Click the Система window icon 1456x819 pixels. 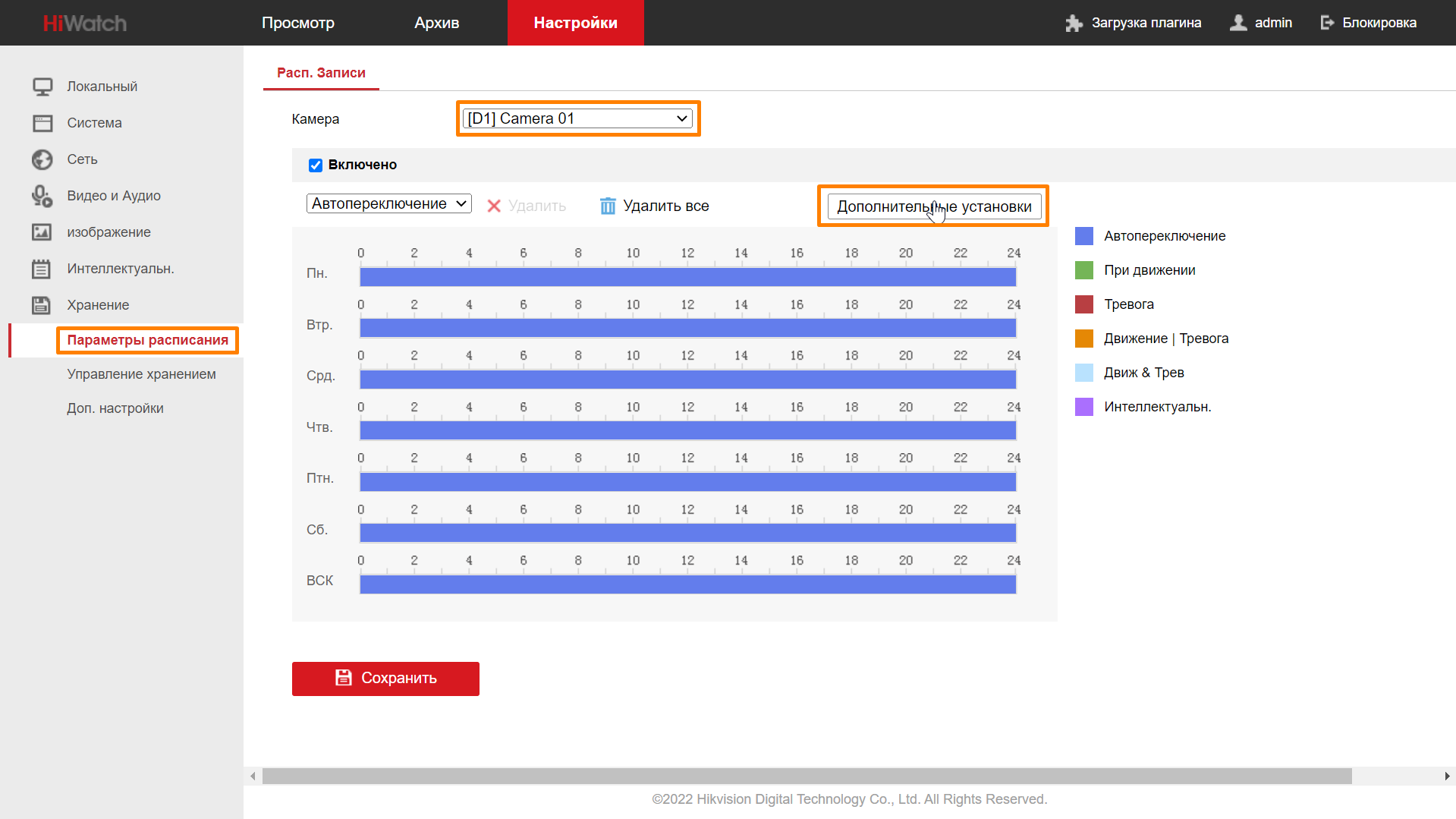pos(42,123)
